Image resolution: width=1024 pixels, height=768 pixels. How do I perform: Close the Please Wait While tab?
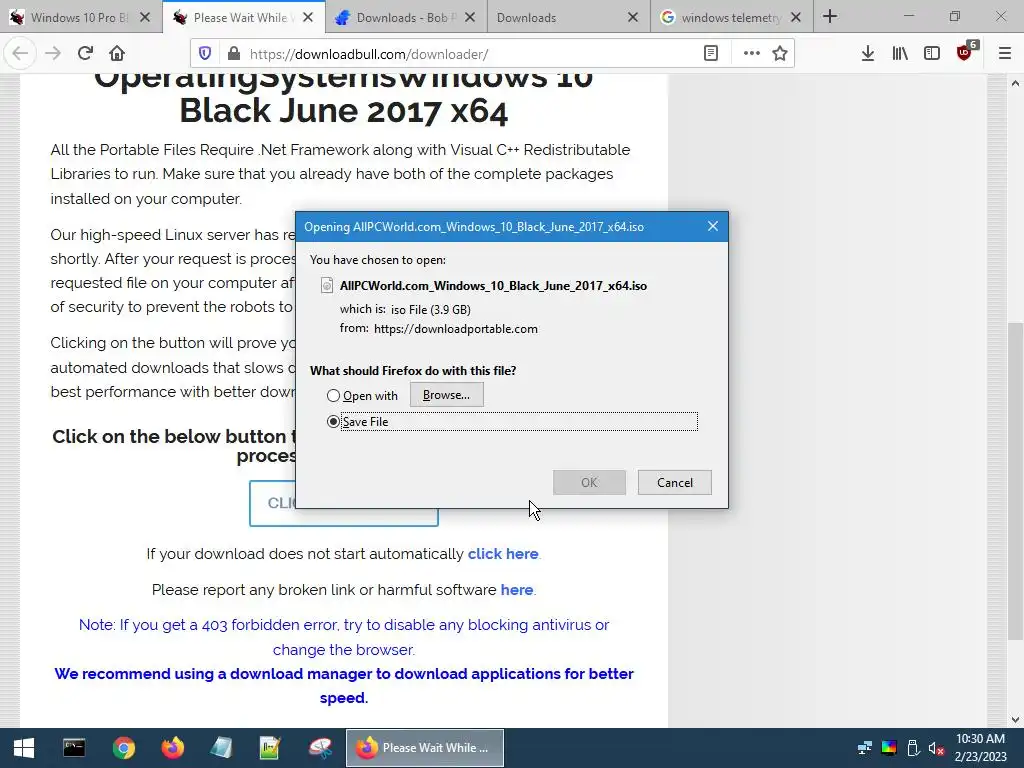308,18
